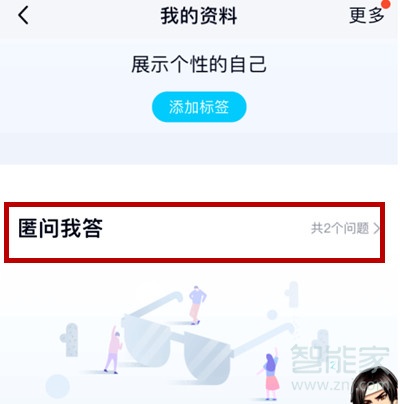
Task: View the 共2个问题 link
Action: 340,229
